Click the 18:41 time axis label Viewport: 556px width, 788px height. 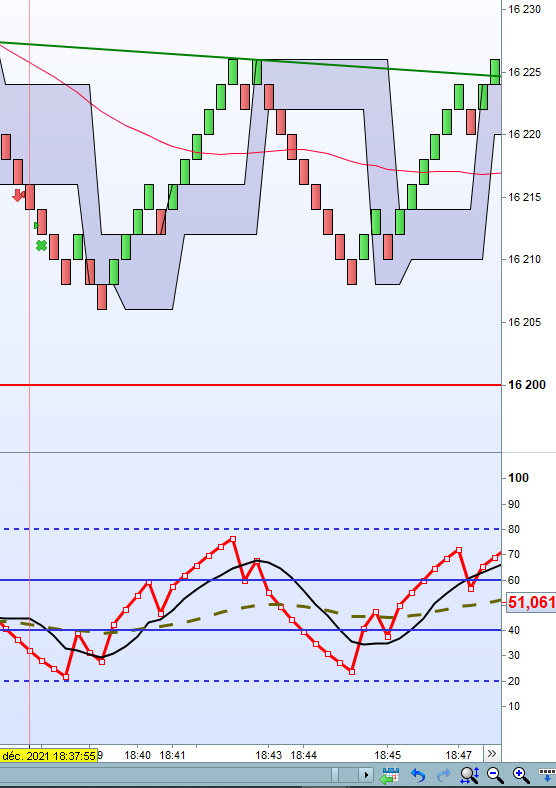172,755
